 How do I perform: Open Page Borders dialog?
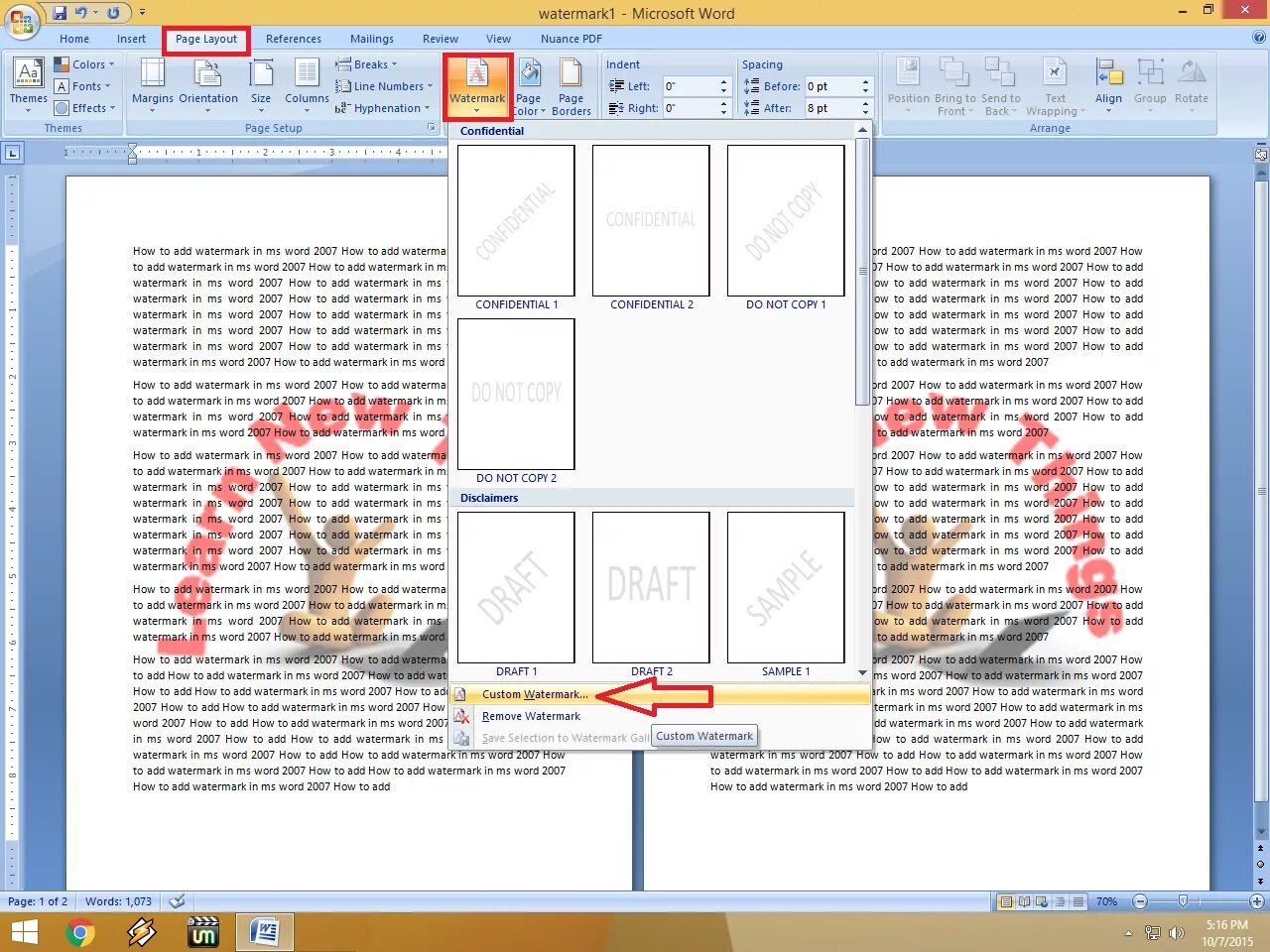click(x=571, y=85)
